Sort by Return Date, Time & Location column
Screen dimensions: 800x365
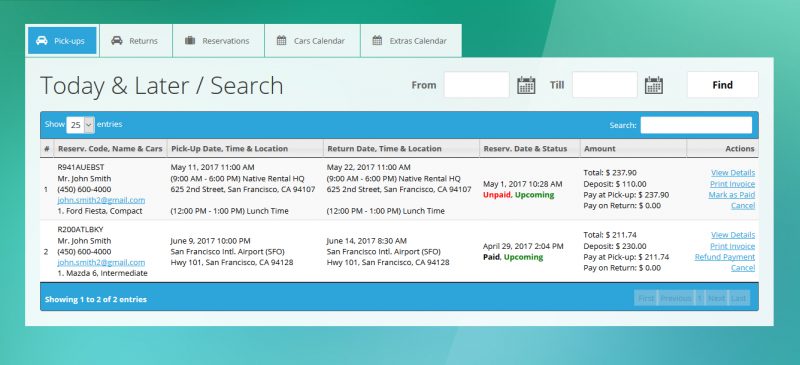[401, 149]
